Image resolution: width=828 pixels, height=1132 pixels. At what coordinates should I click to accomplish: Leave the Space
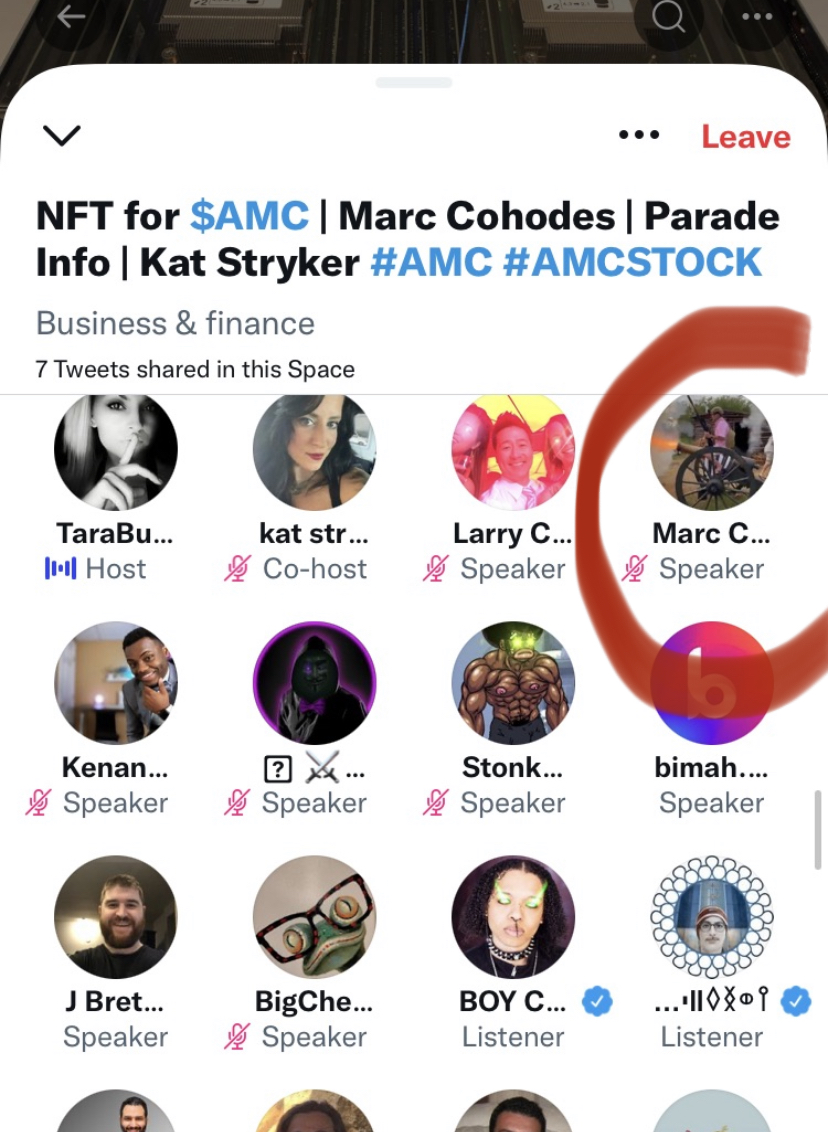point(746,136)
